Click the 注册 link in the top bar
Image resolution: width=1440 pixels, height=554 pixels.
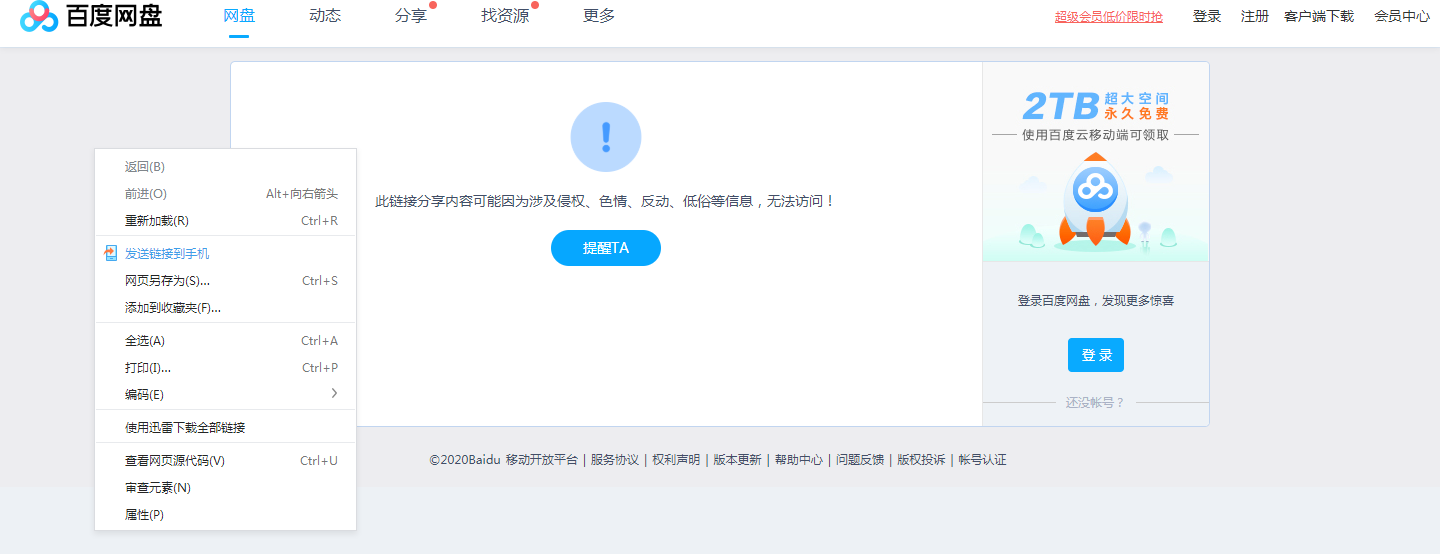pyautogui.click(x=1255, y=17)
